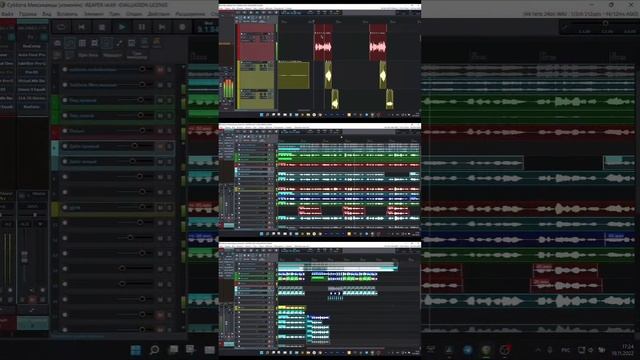Open the bottom overlaid REAPER screenshot
Image resolution: width=640 pixels, height=360 pixels.
[320, 299]
